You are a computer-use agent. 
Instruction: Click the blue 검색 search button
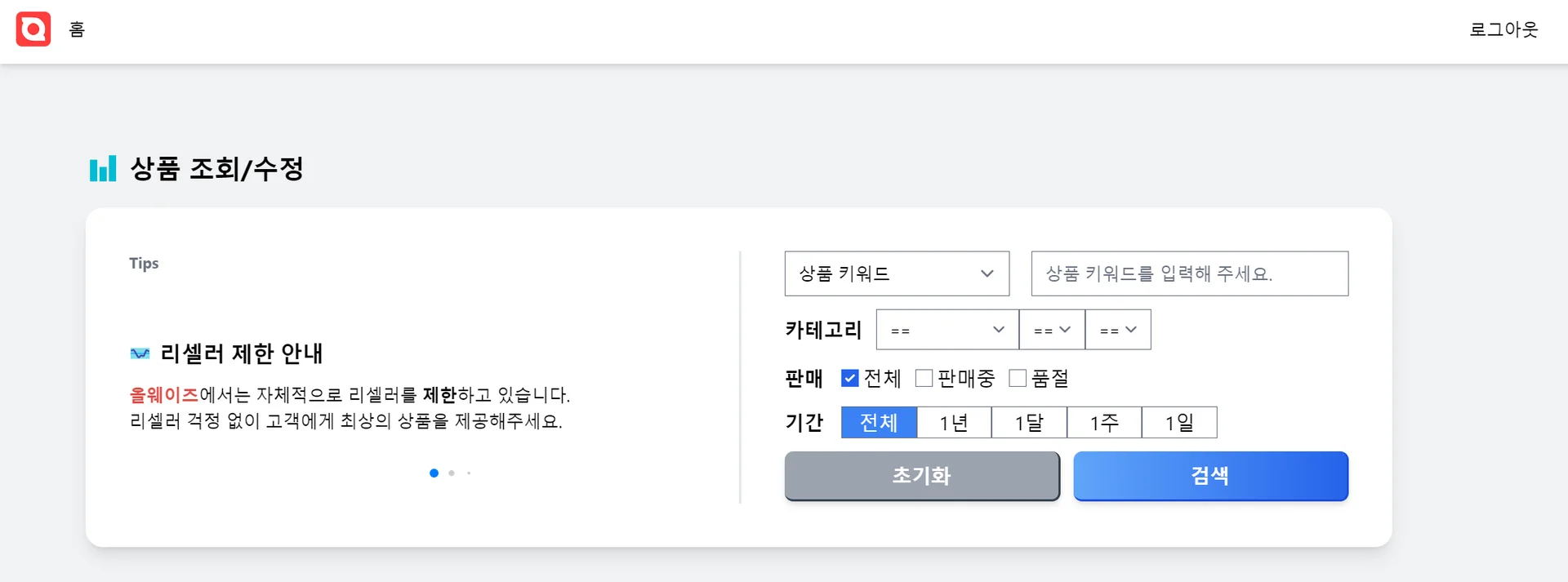[x=1210, y=476]
